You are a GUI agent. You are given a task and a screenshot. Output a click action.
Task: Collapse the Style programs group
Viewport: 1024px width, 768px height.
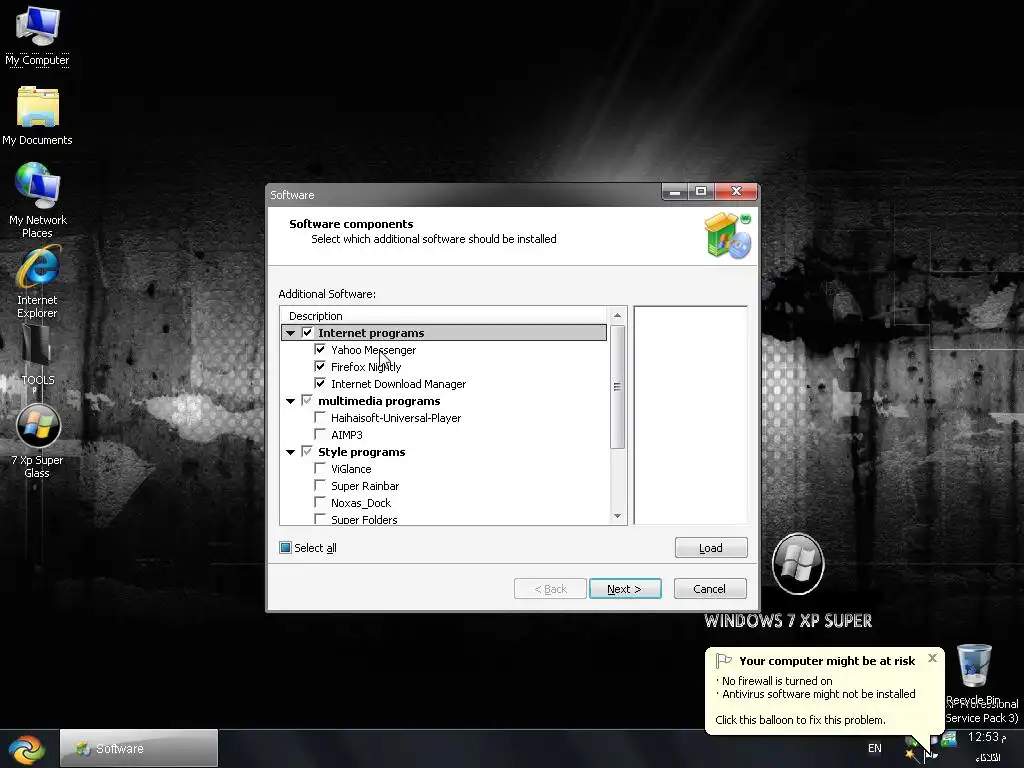pyautogui.click(x=291, y=452)
